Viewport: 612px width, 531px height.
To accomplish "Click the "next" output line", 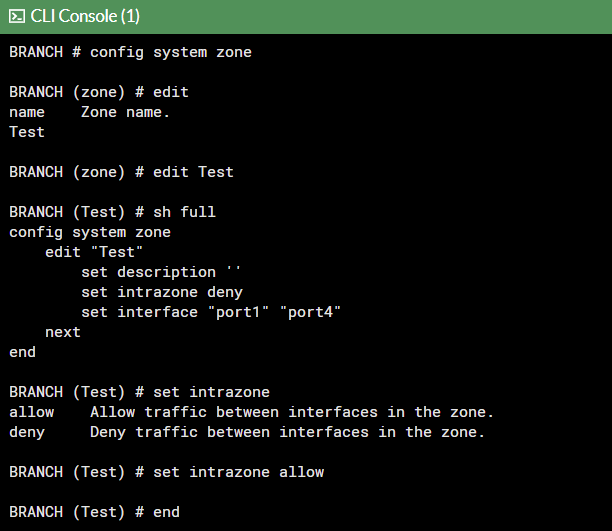I will [63, 332].
